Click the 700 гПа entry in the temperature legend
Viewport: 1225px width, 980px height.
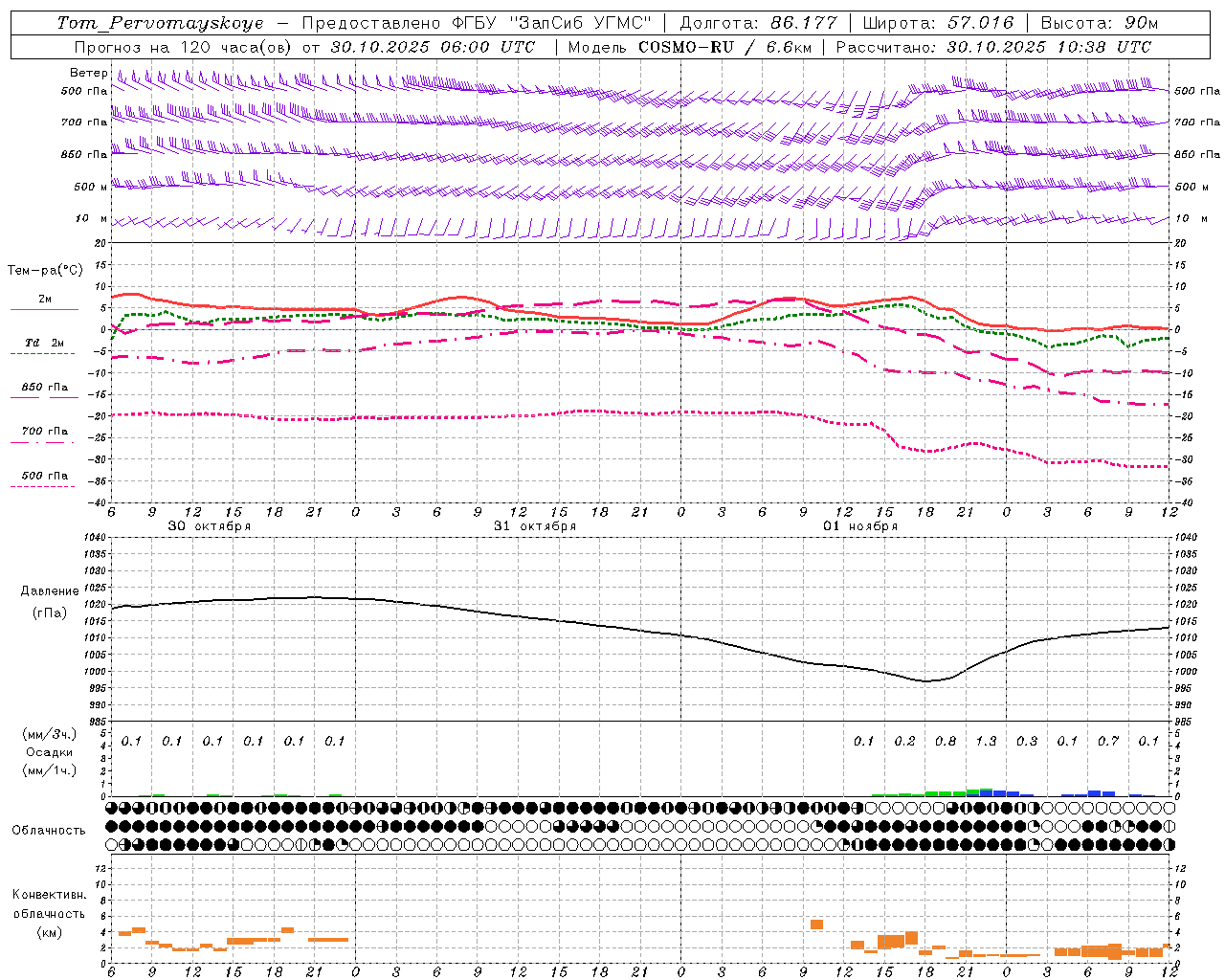[45, 432]
